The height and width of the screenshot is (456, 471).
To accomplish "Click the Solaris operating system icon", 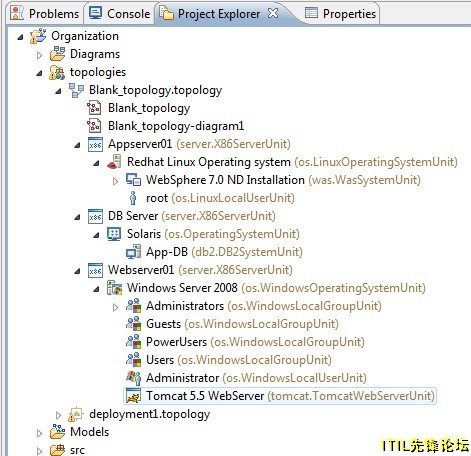I will point(114,234).
